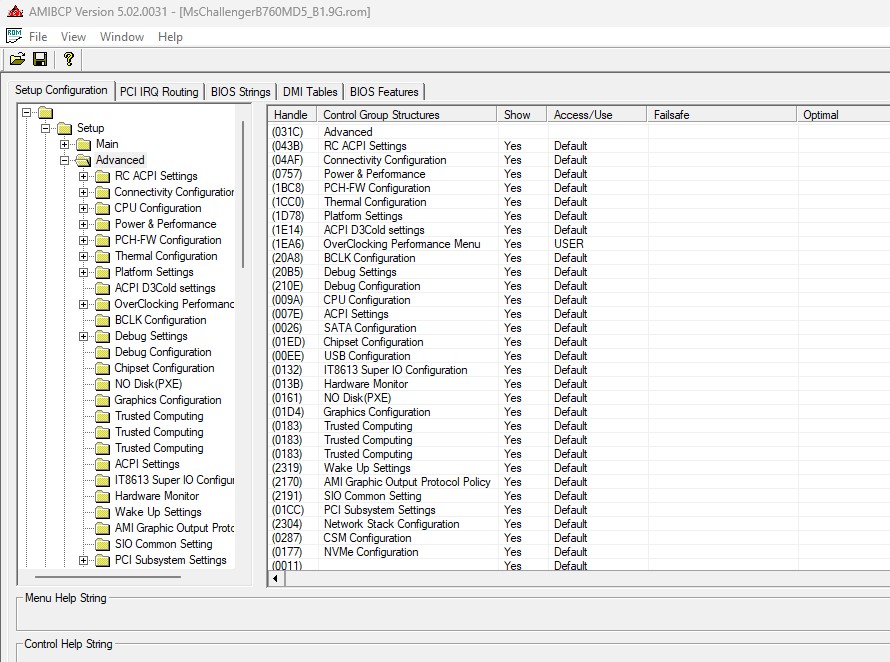Switch to the DMI Tables tab
Screen dimensions: 890x662
click(310, 92)
